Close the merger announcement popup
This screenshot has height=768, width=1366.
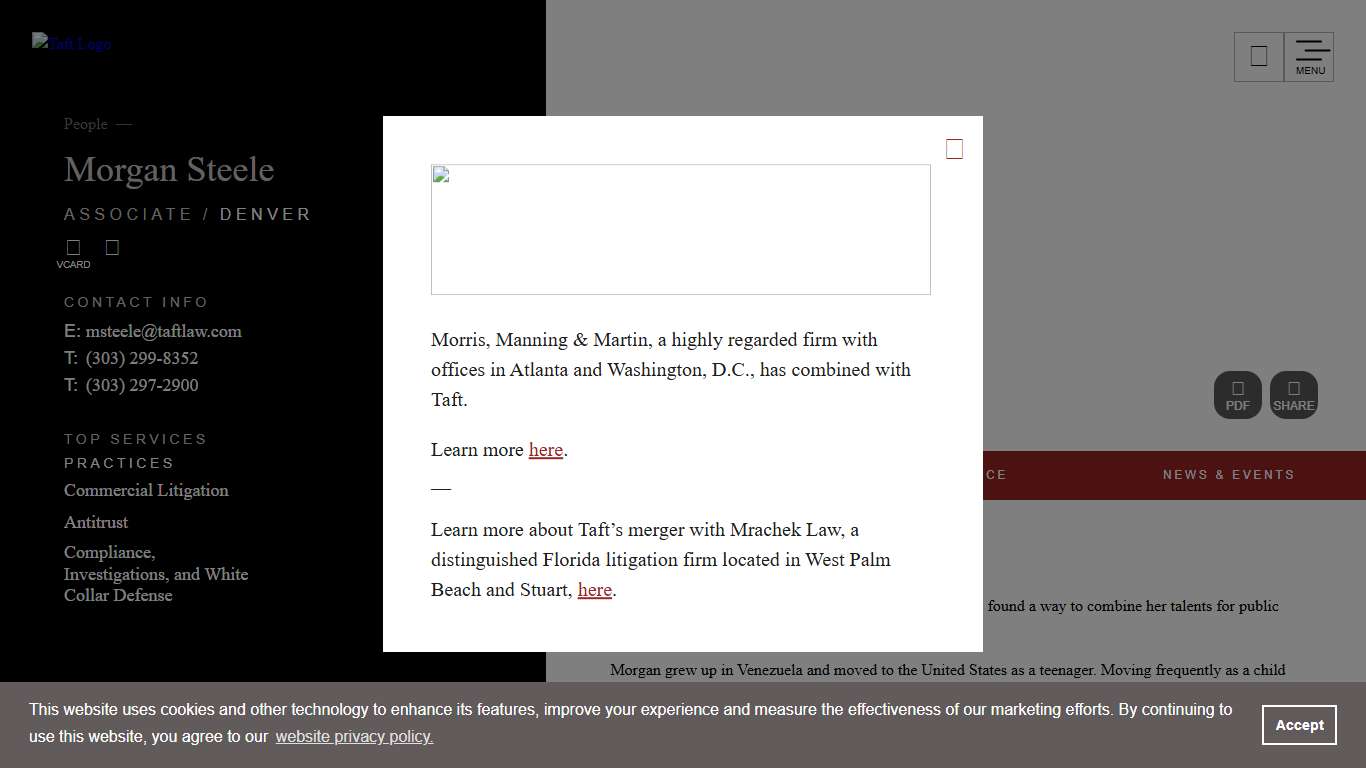coord(954,149)
